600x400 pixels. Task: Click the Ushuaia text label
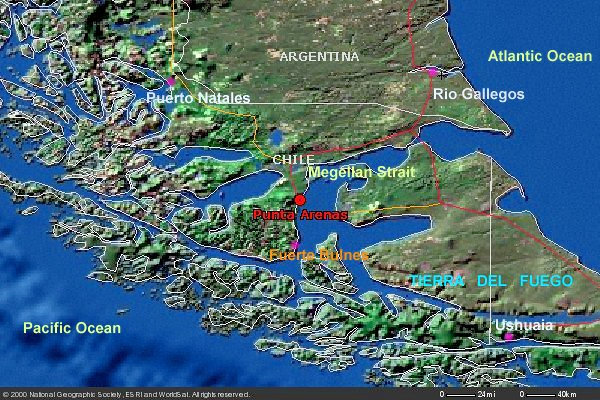pyautogui.click(x=525, y=326)
